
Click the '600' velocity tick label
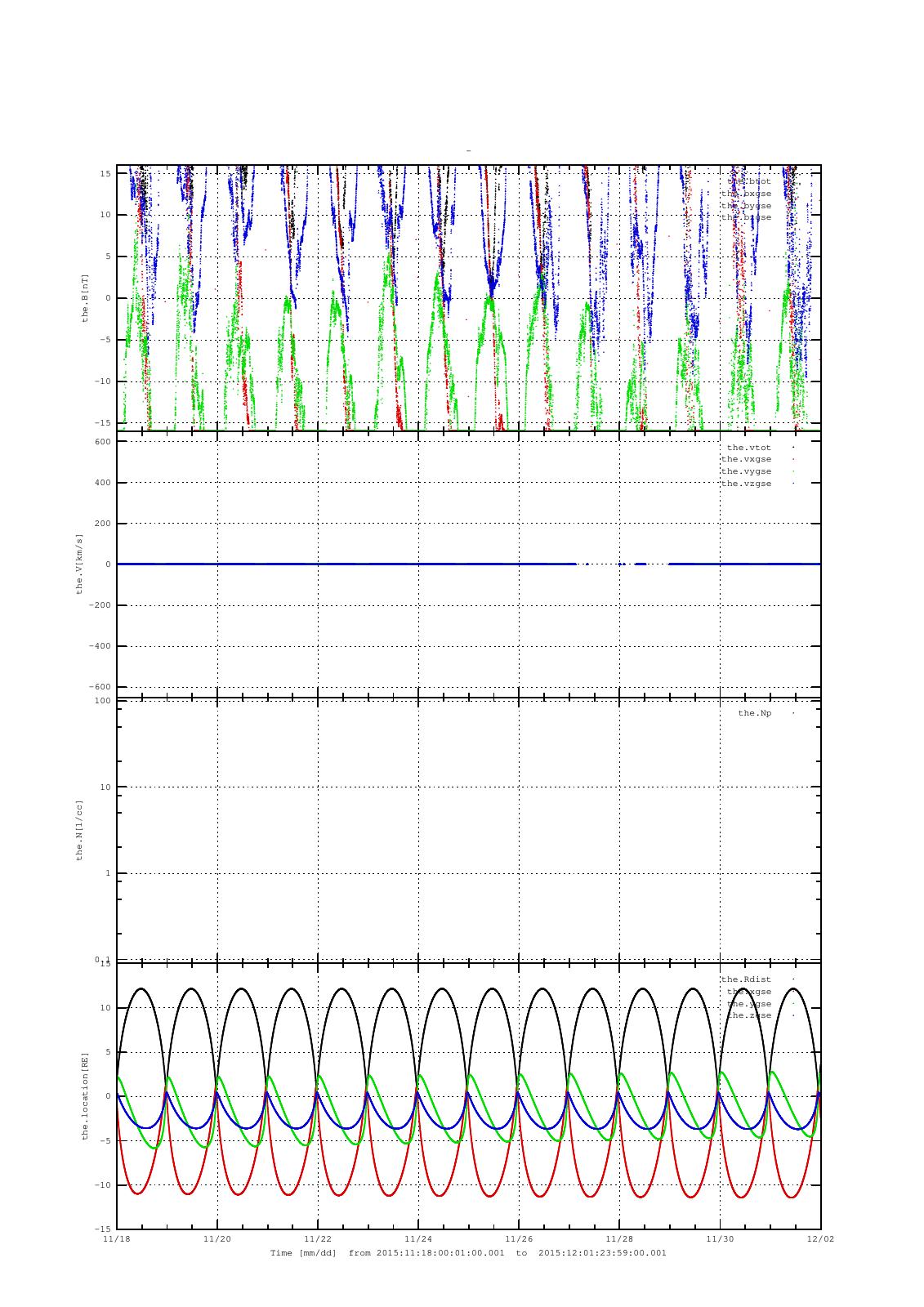pos(102,442)
